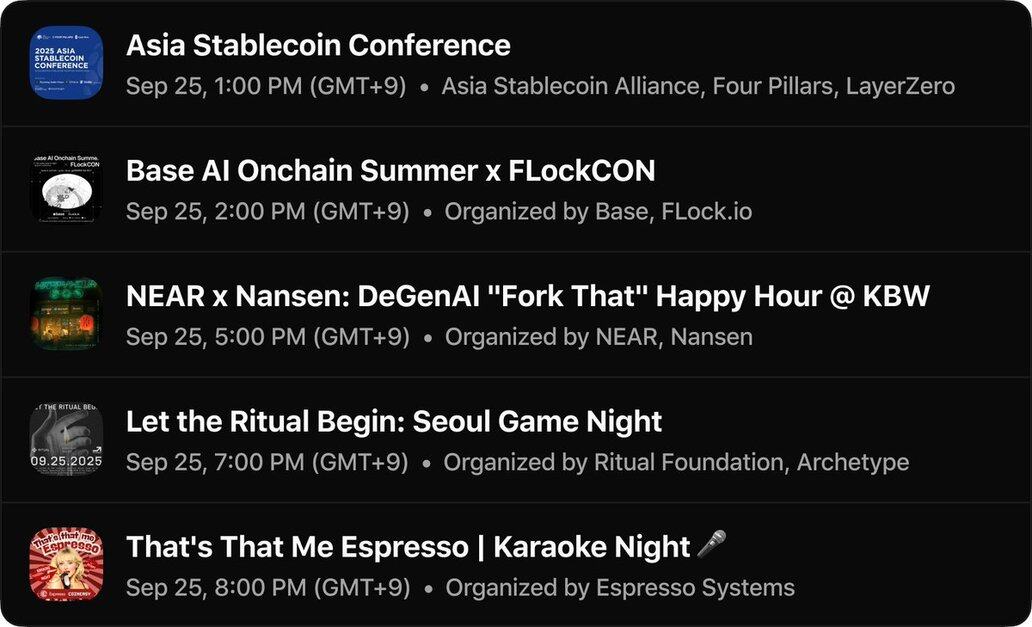Click Organized by Espresso Systems text

click(620, 588)
